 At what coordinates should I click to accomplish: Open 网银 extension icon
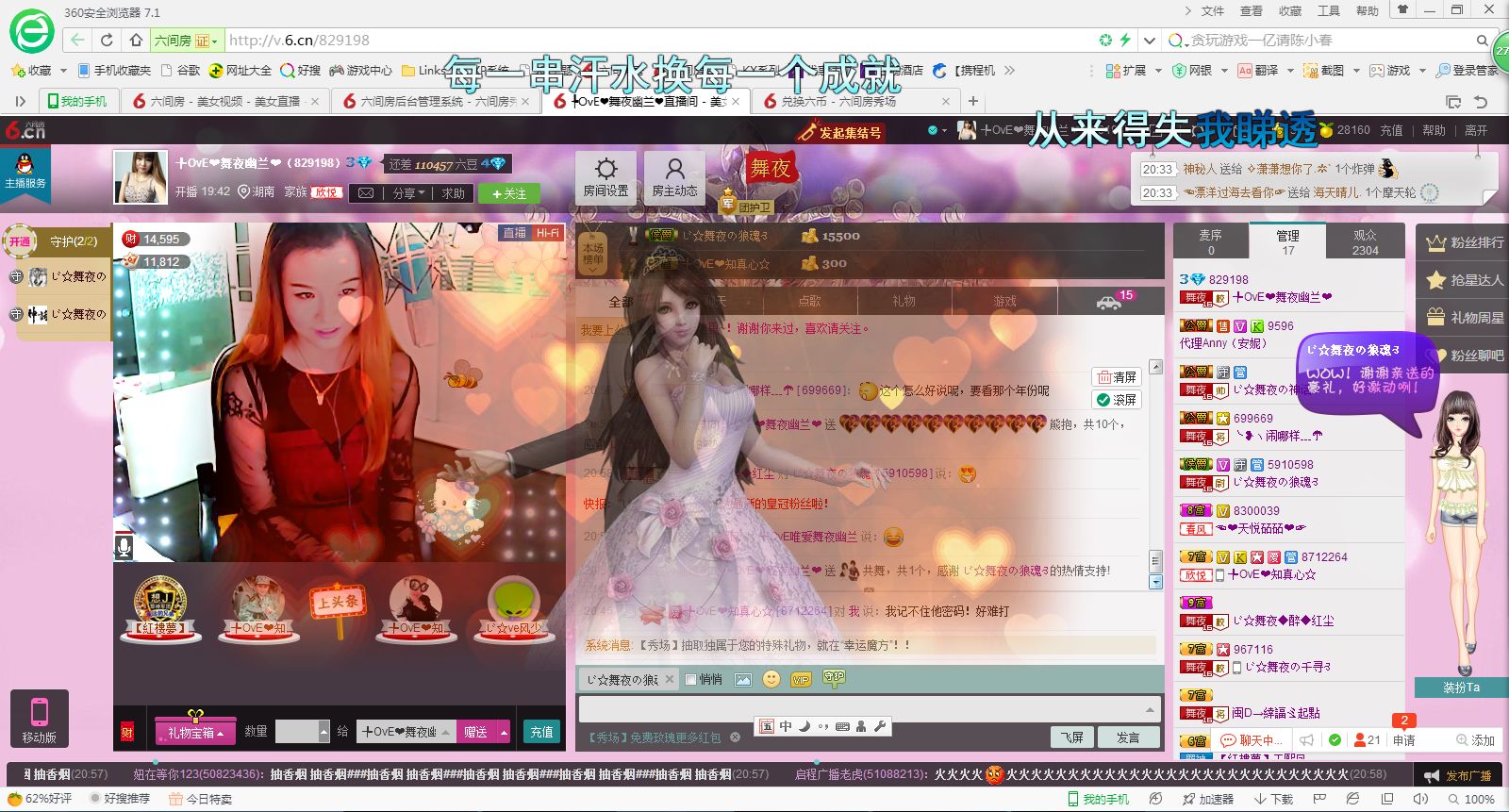(x=1192, y=71)
